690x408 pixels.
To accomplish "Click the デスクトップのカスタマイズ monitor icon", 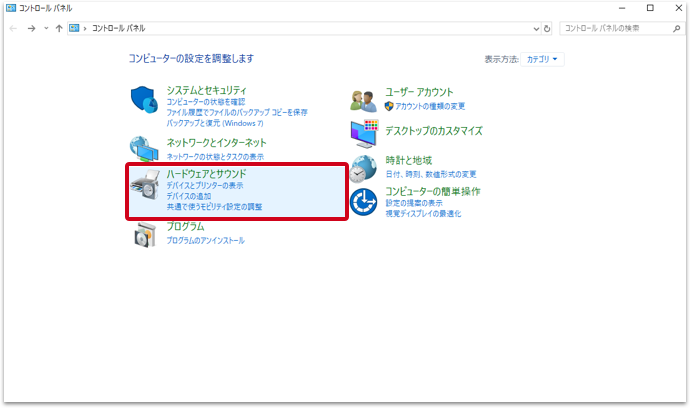I will click(364, 134).
